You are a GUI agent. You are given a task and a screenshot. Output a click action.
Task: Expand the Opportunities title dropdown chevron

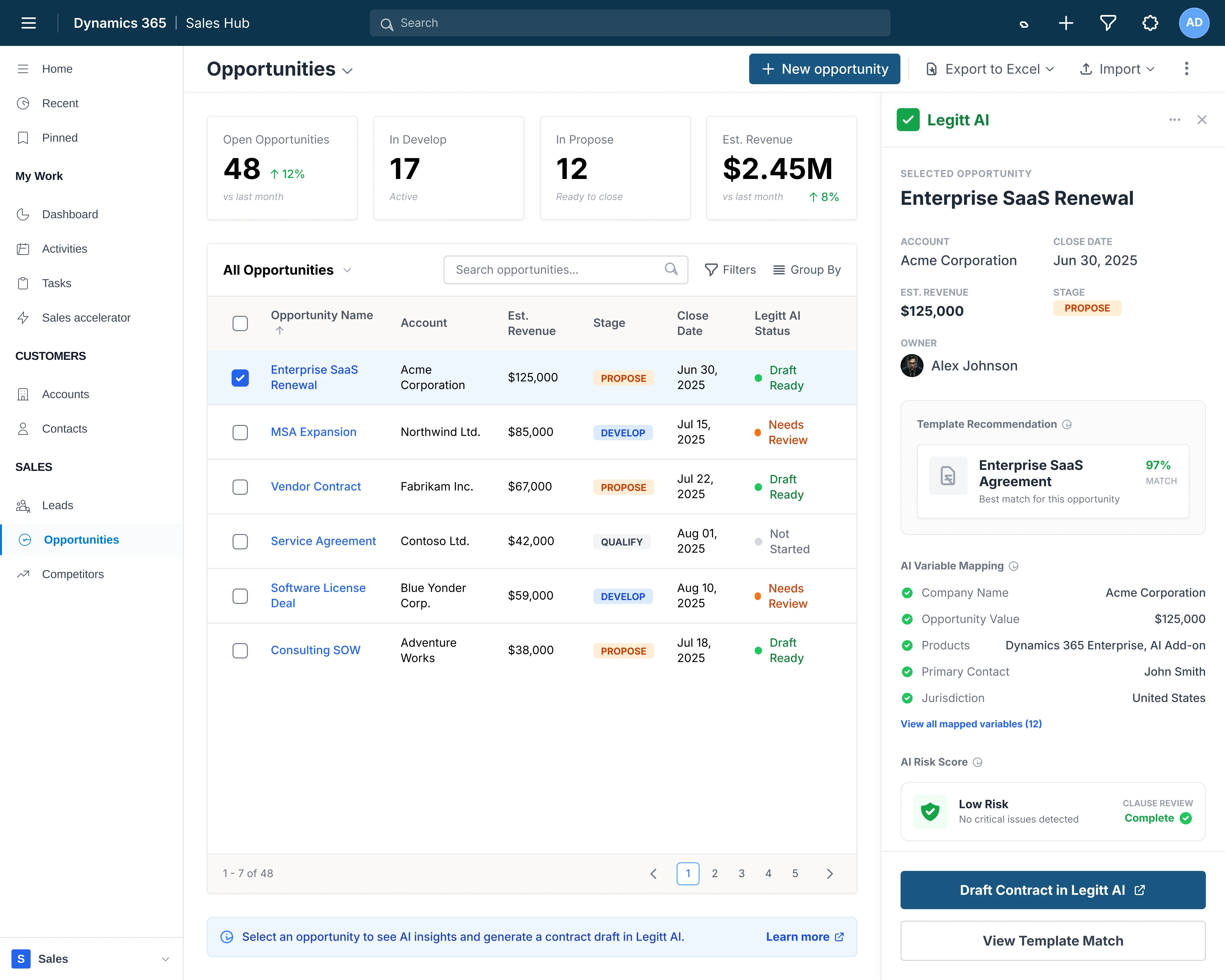click(x=348, y=71)
